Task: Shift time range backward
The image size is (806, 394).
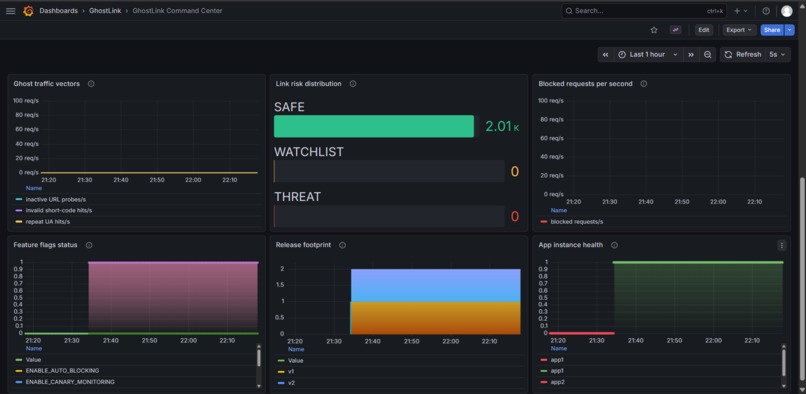Action: [x=606, y=55]
